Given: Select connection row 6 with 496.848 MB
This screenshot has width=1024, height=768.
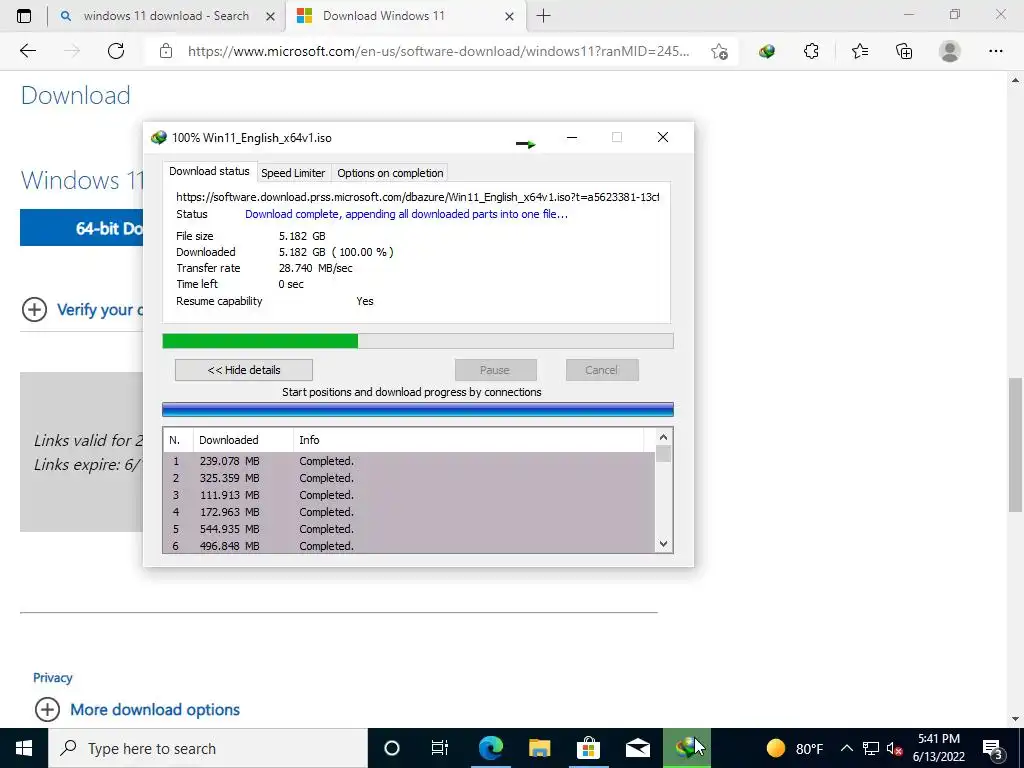Looking at the screenshot, I should [409, 545].
